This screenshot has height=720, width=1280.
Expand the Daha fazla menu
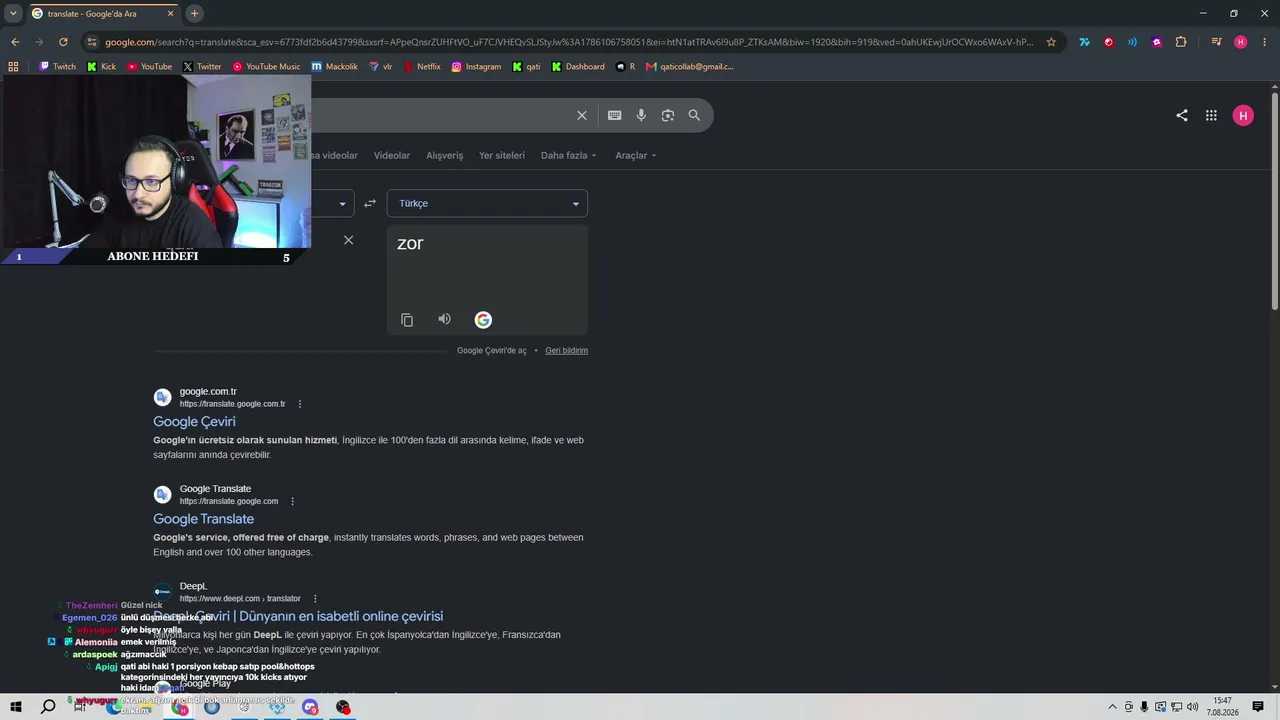coord(568,155)
